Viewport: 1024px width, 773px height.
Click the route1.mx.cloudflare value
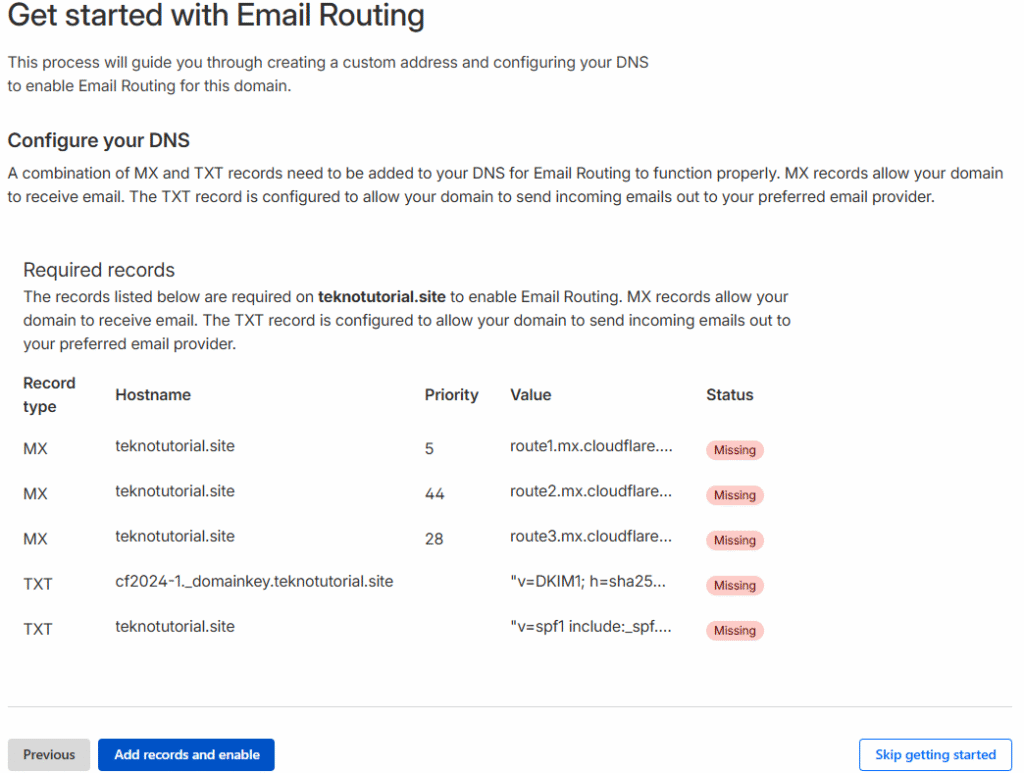click(591, 446)
